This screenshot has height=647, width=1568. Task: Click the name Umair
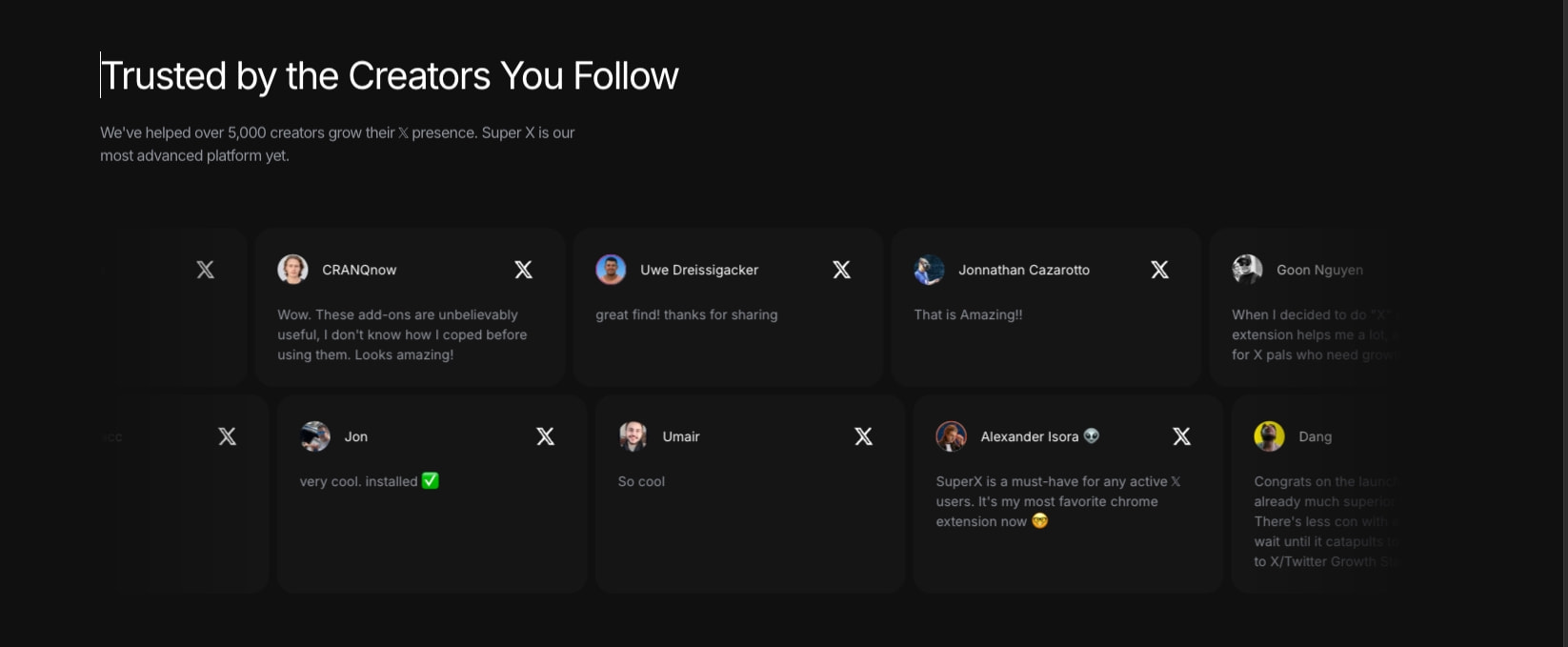pos(681,437)
